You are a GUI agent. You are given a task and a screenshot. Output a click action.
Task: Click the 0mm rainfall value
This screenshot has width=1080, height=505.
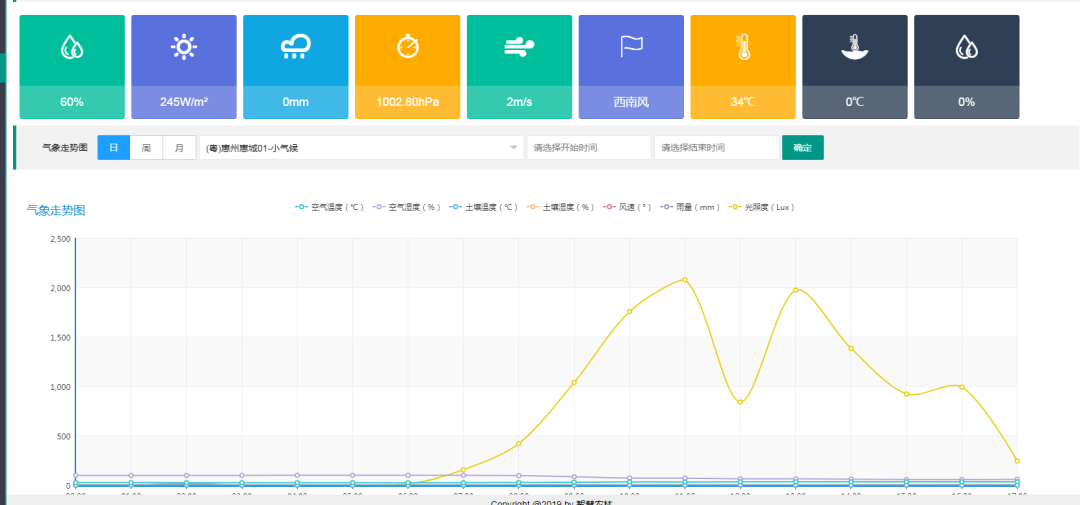pos(295,102)
